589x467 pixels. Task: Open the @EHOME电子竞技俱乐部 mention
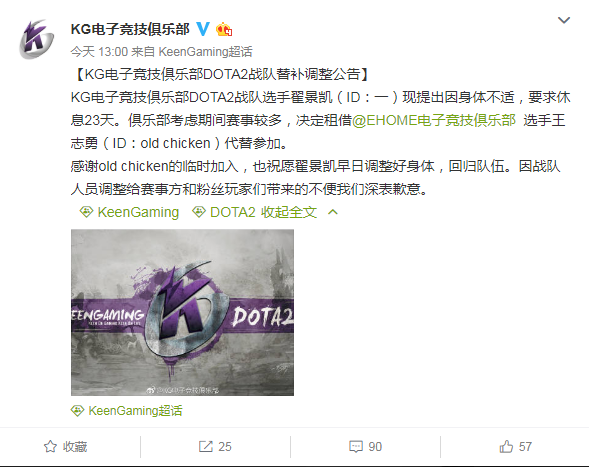coord(434,120)
